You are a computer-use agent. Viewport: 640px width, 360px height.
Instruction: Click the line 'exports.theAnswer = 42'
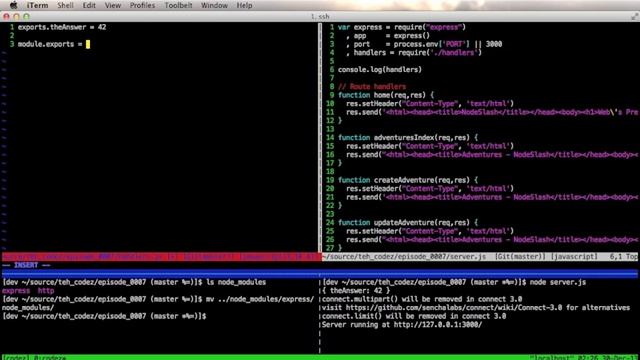tap(62, 27)
